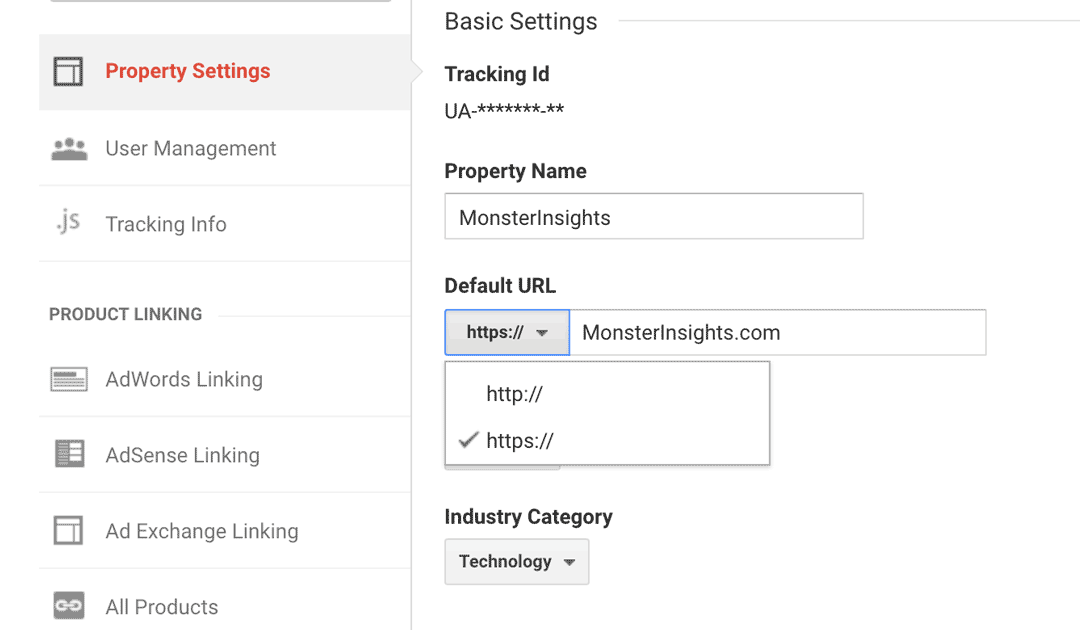The height and width of the screenshot is (630, 1080).
Task: Click inside the Property Name field
Action: coord(654,216)
